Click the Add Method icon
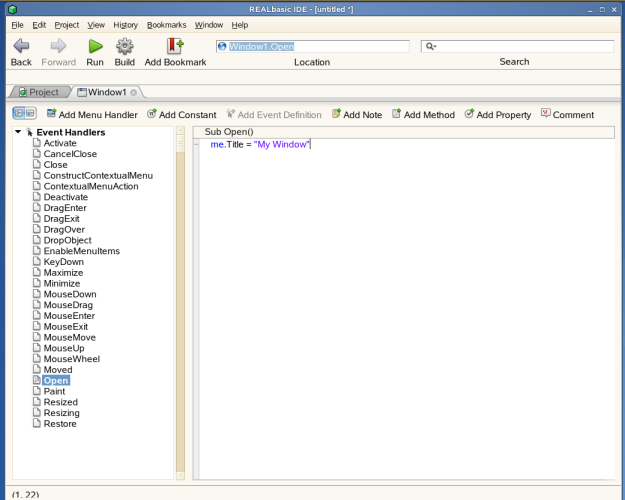 click(x=396, y=114)
